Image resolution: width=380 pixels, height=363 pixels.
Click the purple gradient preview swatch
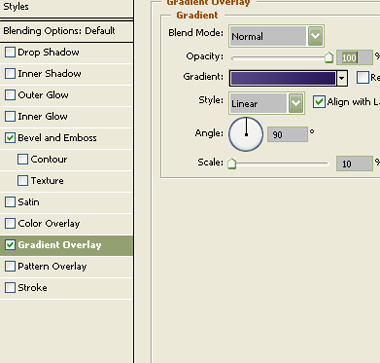pyautogui.click(x=283, y=78)
